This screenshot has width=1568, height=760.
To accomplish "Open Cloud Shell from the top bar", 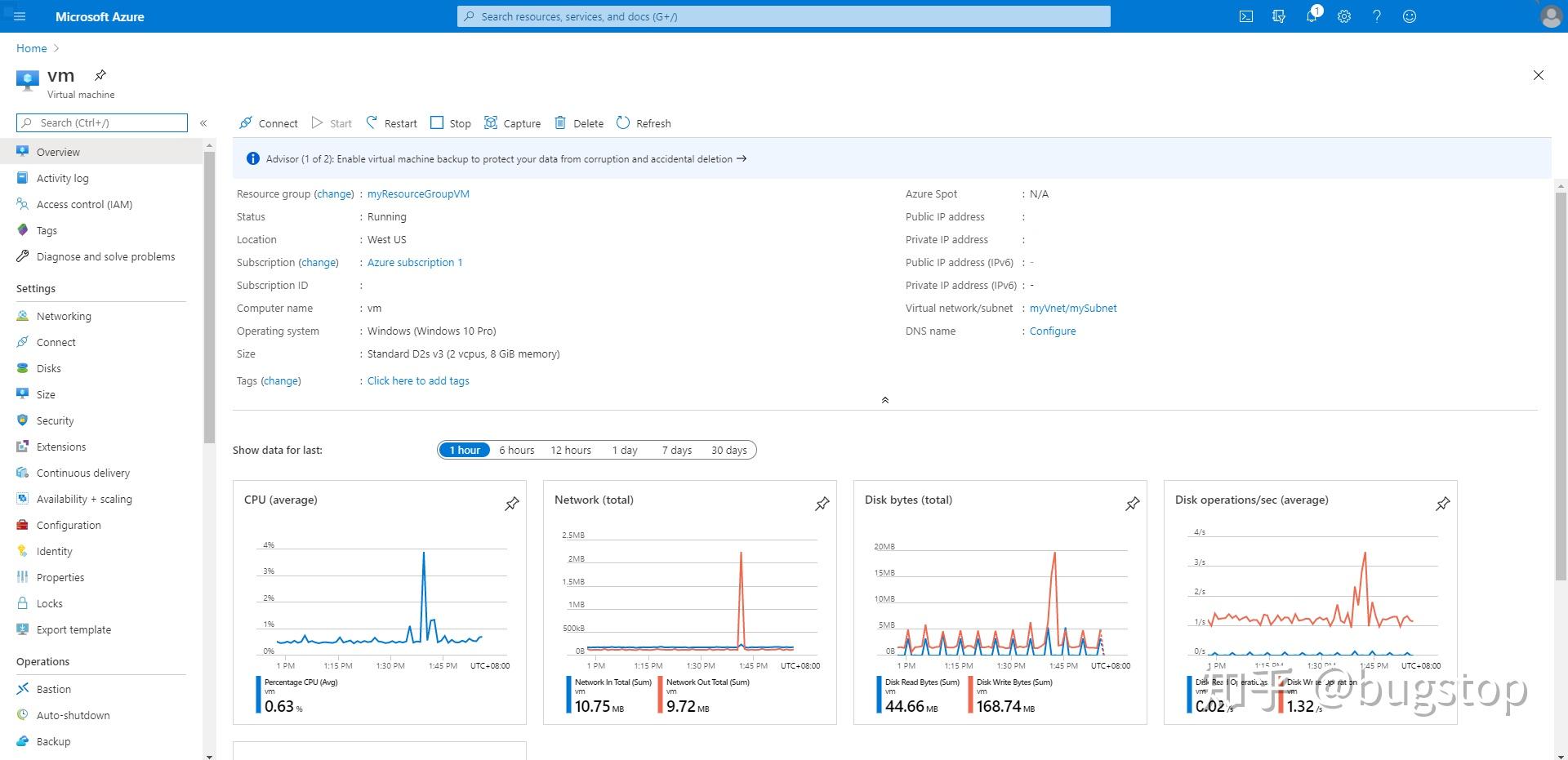I will 1246,16.
